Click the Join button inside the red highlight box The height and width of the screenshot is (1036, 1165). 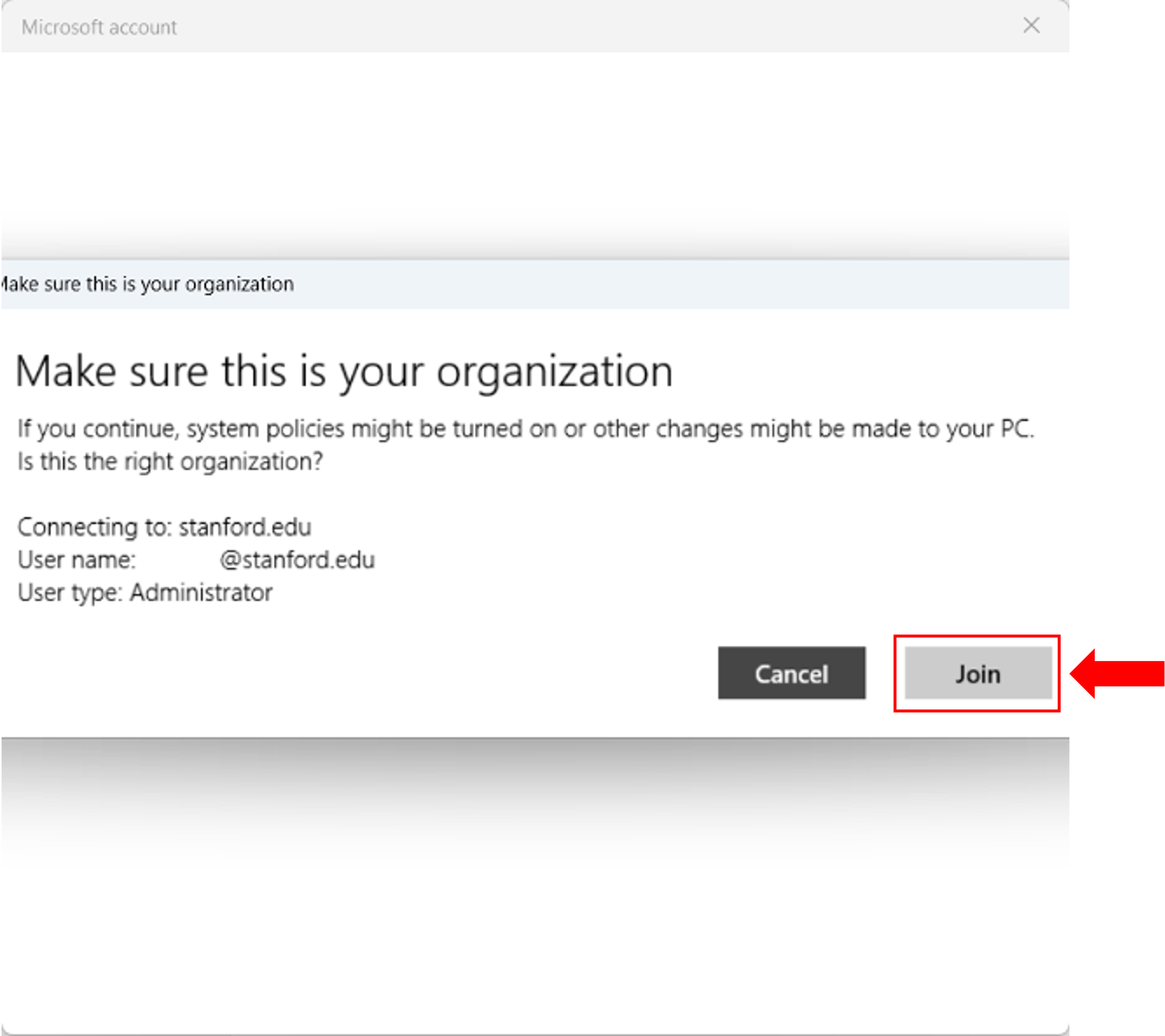[x=978, y=674]
